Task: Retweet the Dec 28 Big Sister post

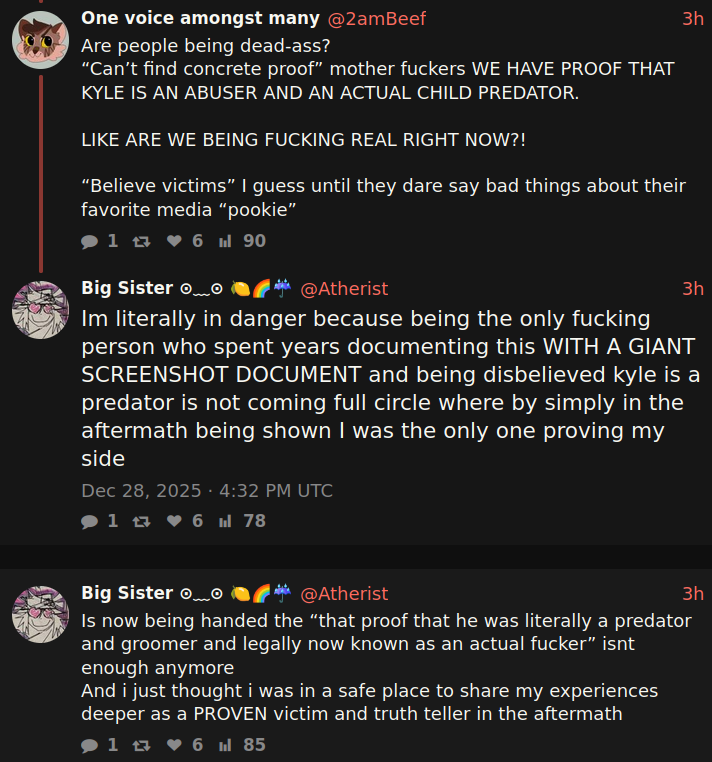Action: click(x=141, y=521)
